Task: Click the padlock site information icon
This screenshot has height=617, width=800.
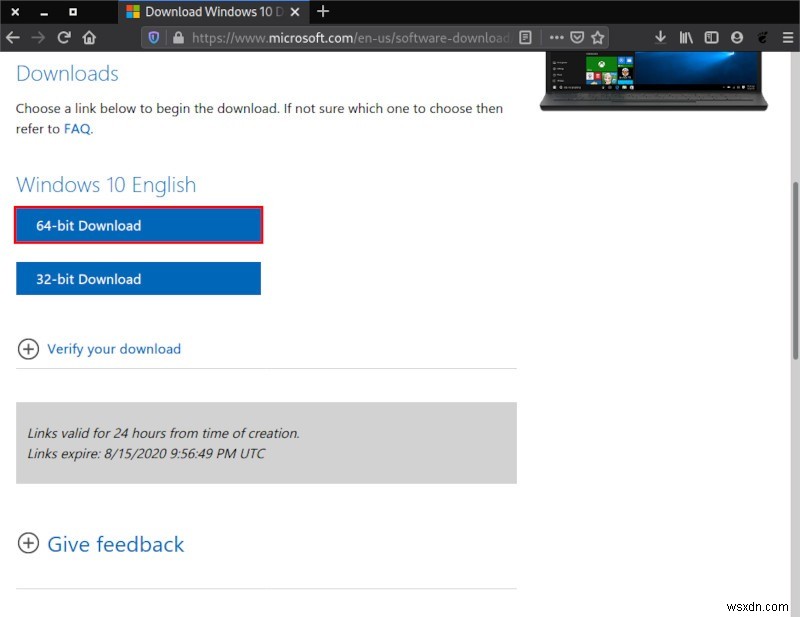Action: pos(176,37)
